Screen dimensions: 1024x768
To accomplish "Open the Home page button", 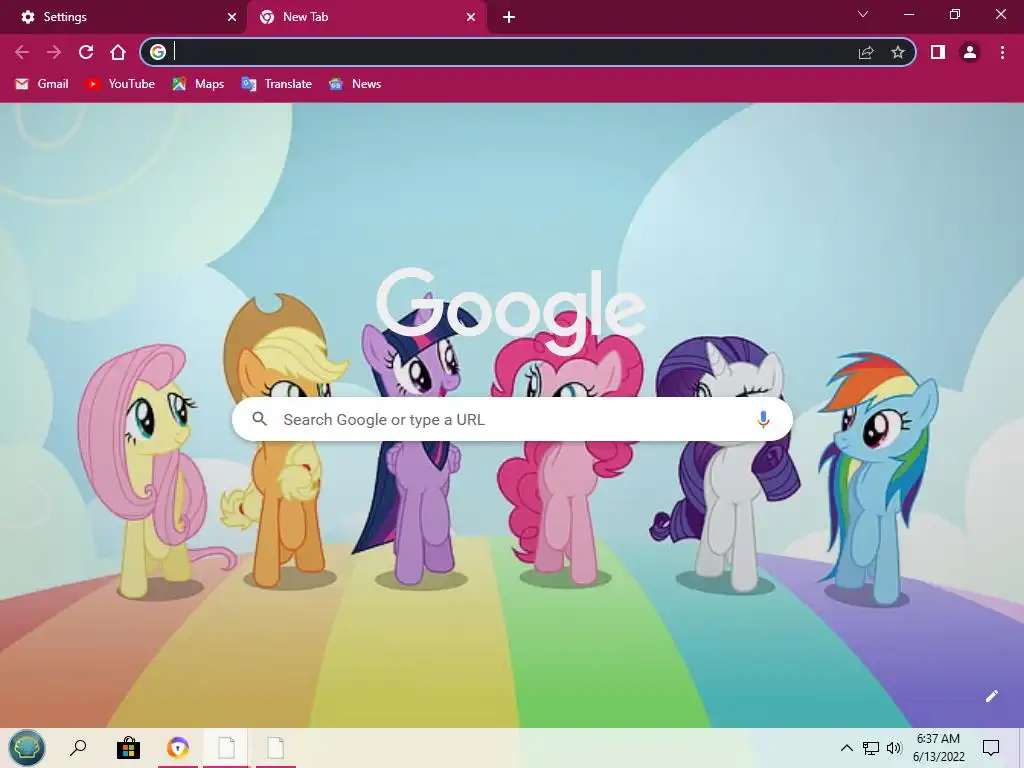I will (118, 52).
